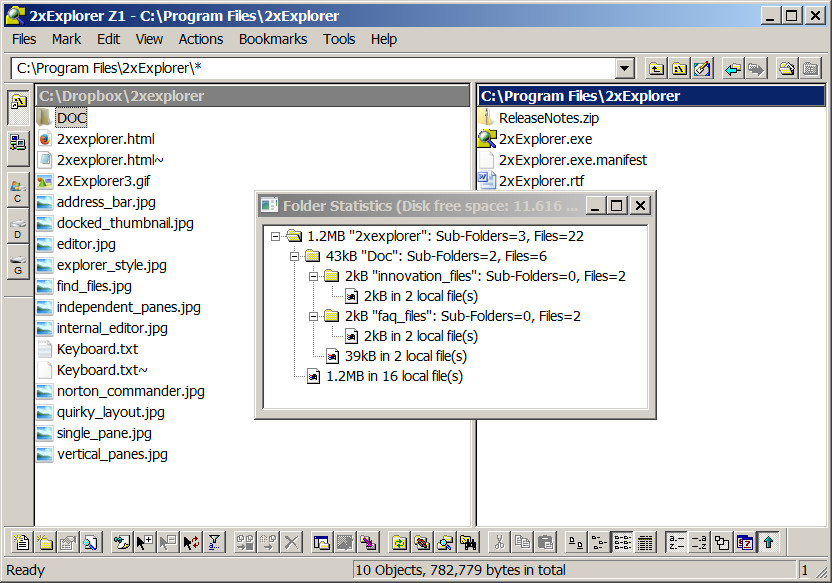The image size is (832, 583).
Task: Close the Folder Statistics window
Action: [x=640, y=205]
